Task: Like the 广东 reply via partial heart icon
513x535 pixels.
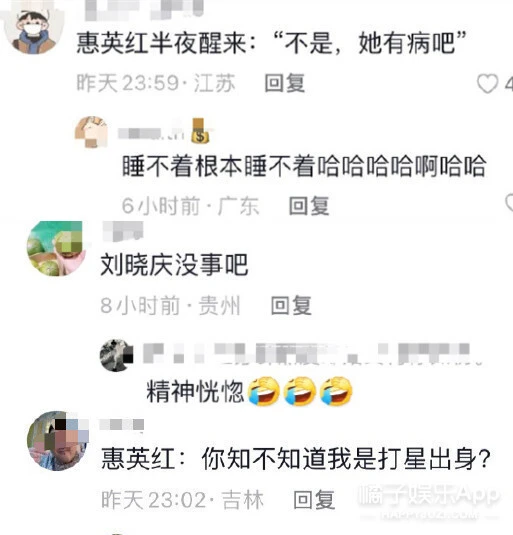Action: click(509, 203)
